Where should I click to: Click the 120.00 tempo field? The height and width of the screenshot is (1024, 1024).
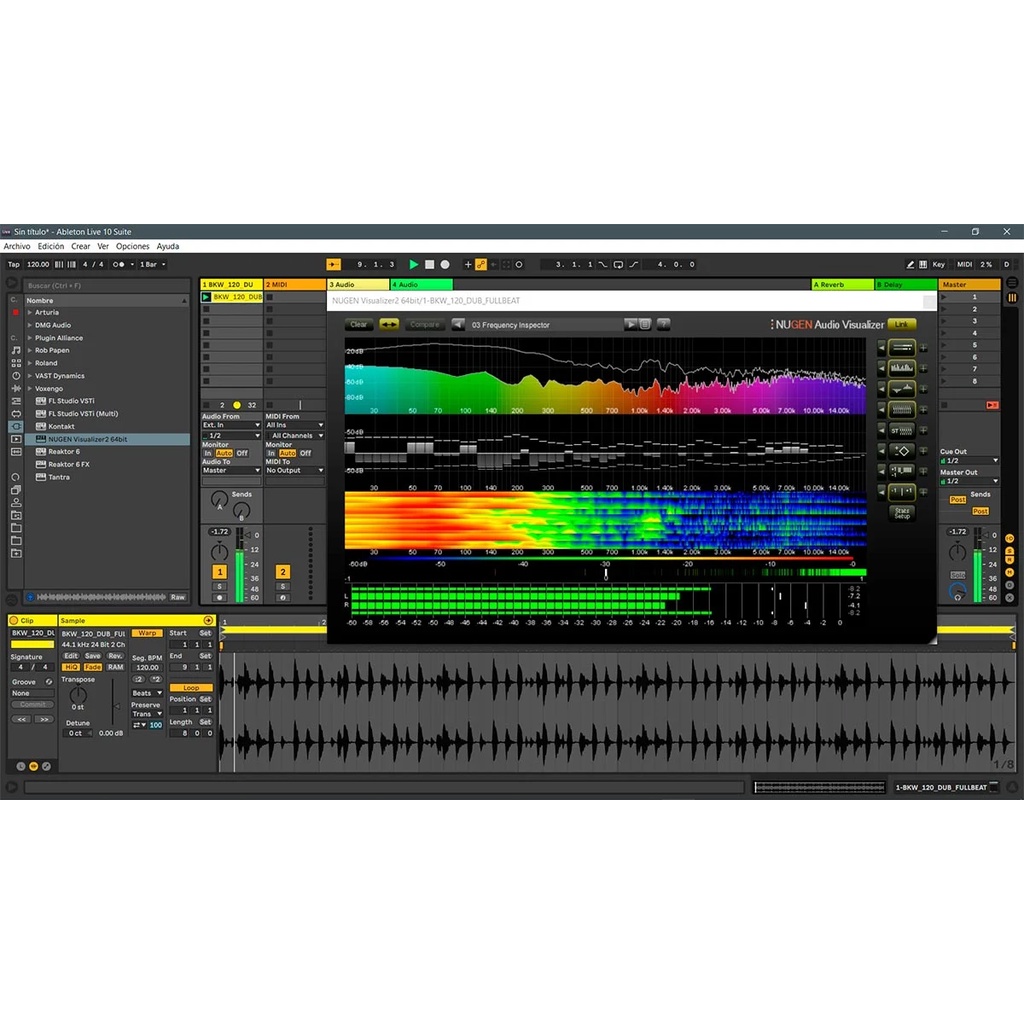tap(38, 264)
